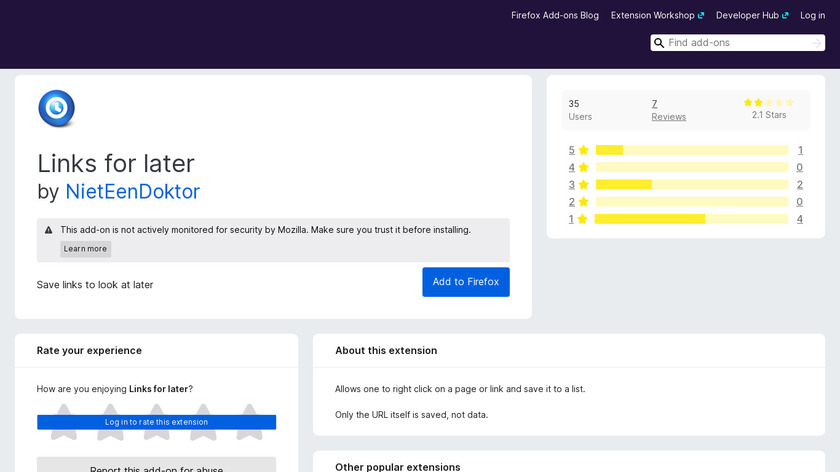
Task: Click the 2.1 Stars rating icons
Action: pyautogui.click(x=769, y=102)
